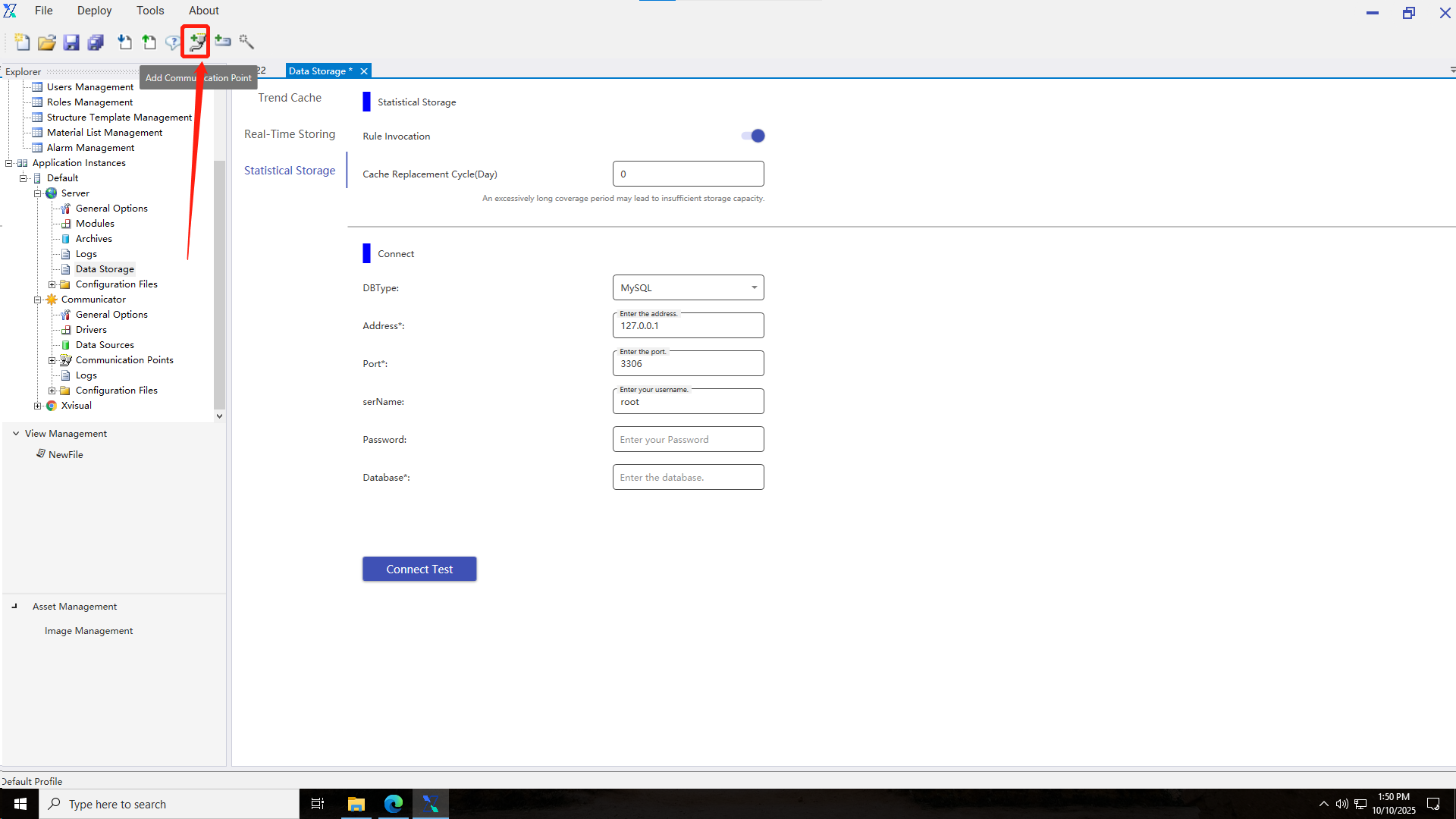Click the Open Project folder icon
Screen dimensions: 1456x819
46,42
